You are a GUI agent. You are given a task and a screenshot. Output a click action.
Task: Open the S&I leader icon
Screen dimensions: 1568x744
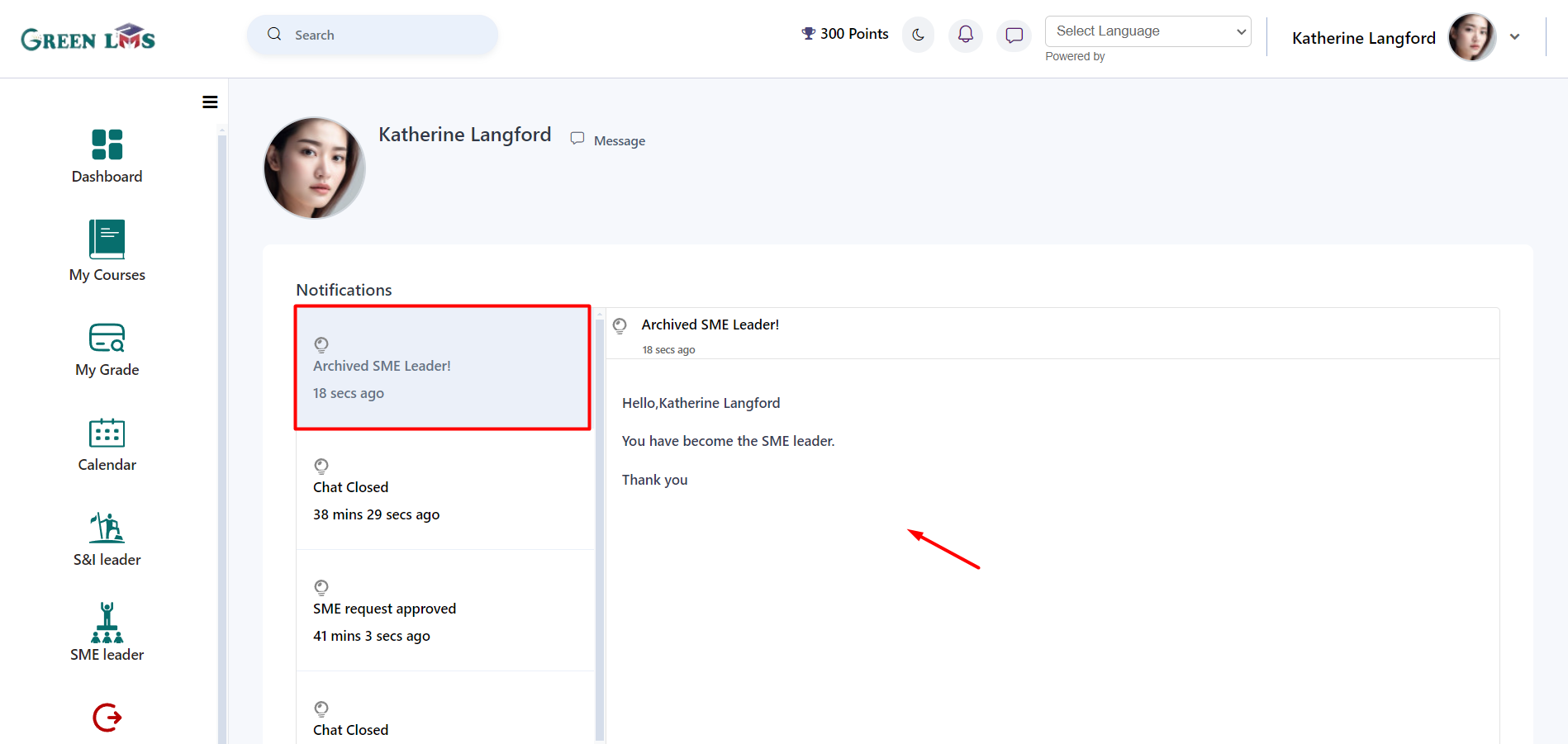coord(107,528)
